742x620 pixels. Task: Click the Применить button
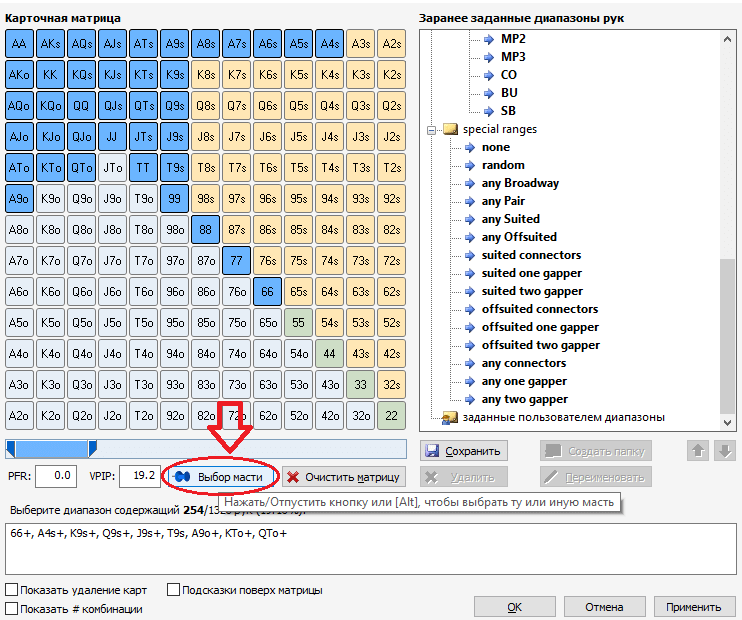click(x=693, y=607)
